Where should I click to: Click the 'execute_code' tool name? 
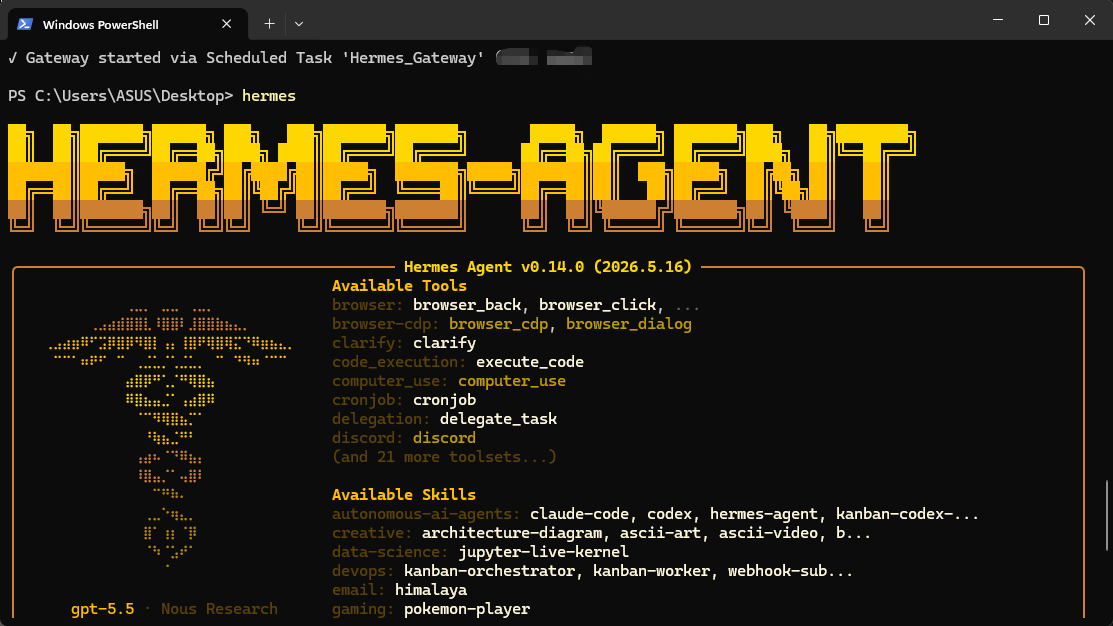click(x=530, y=362)
